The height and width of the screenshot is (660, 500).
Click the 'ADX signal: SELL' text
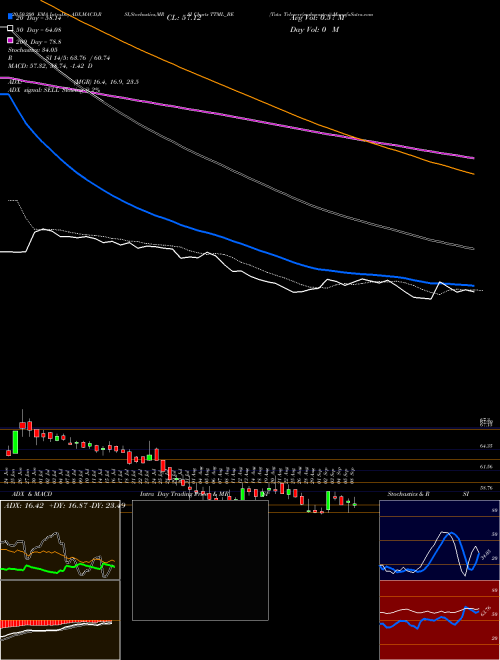[35, 90]
